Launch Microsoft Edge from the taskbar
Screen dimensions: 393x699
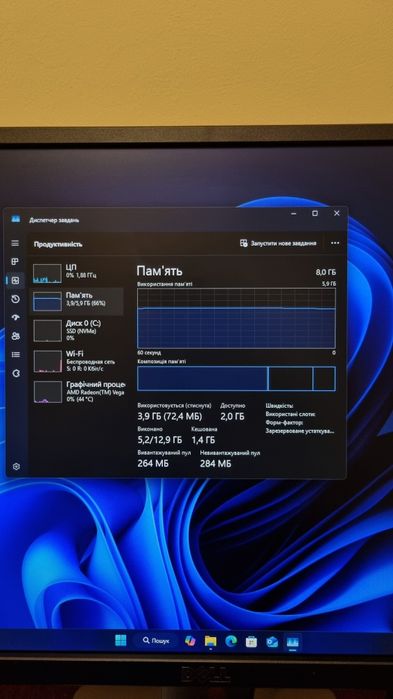pyautogui.click(x=231, y=641)
